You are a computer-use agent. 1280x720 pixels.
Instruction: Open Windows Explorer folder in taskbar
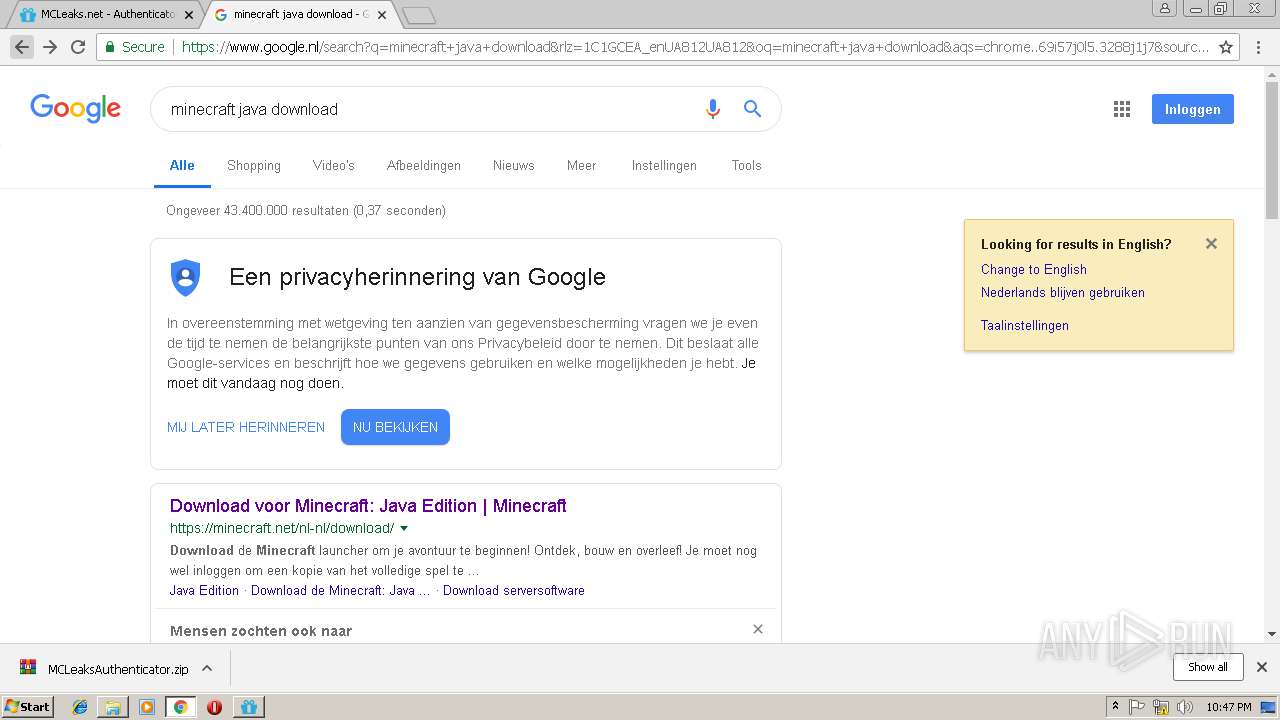coord(113,707)
